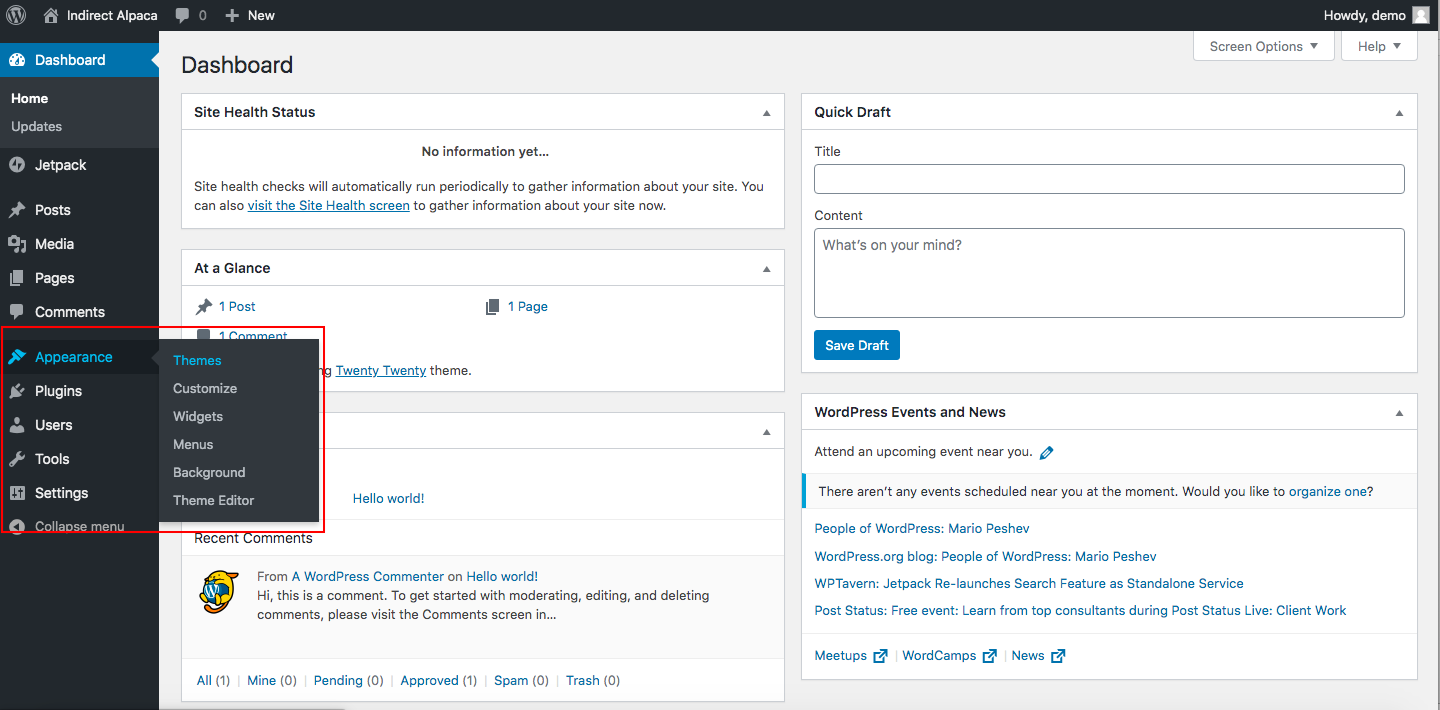Open the Hello world! post in Recently Published
Image resolution: width=1440 pixels, height=710 pixels.
(x=389, y=498)
